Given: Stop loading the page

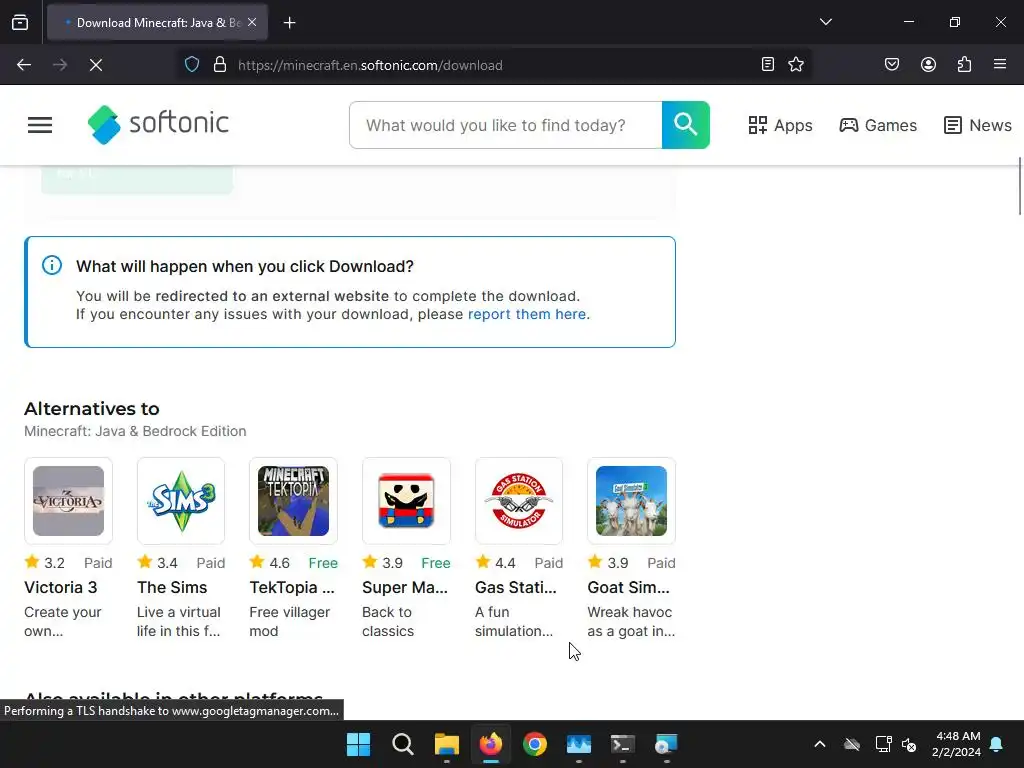Looking at the screenshot, I should pyautogui.click(x=96, y=65).
